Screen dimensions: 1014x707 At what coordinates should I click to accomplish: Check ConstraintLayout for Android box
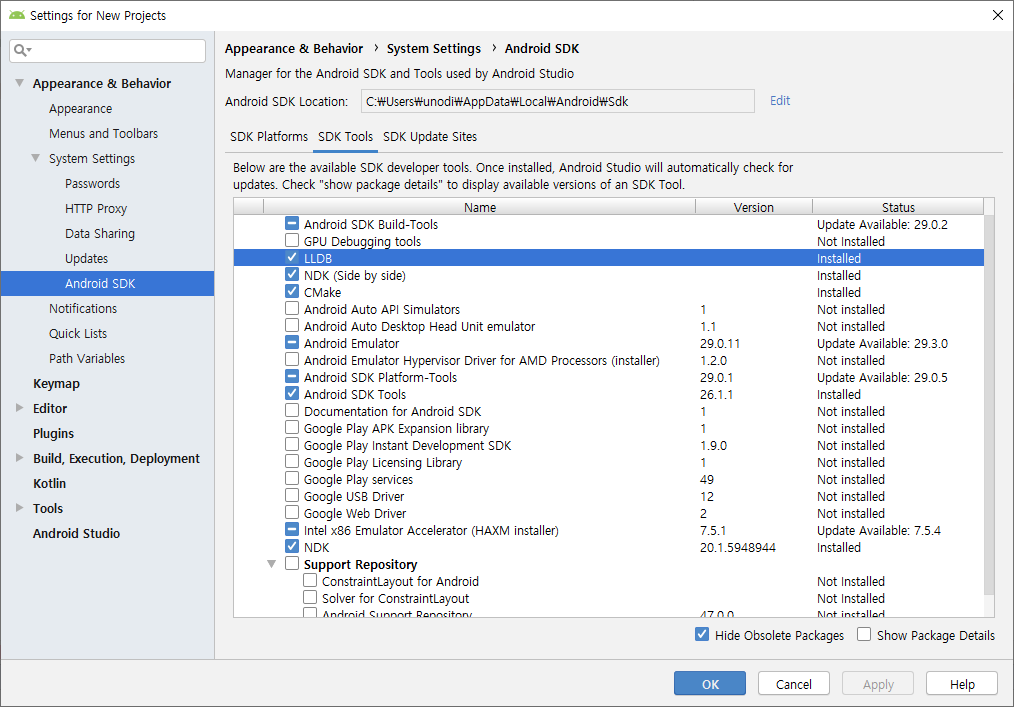coord(310,581)
